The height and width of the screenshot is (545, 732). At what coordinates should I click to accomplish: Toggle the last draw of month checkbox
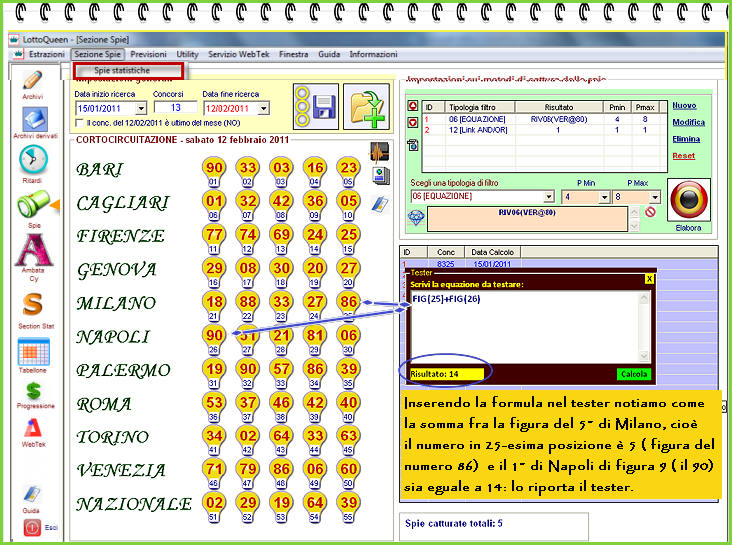click(x=79, y=123)
